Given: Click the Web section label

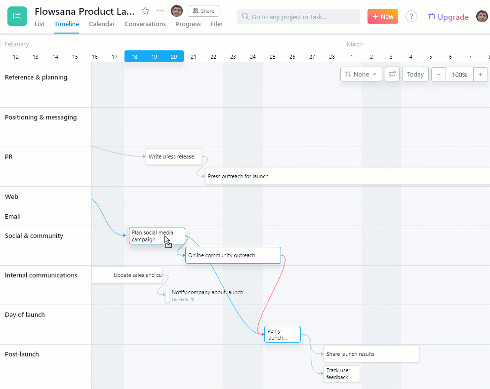Looking at the screenshot, I should [11, 197].
